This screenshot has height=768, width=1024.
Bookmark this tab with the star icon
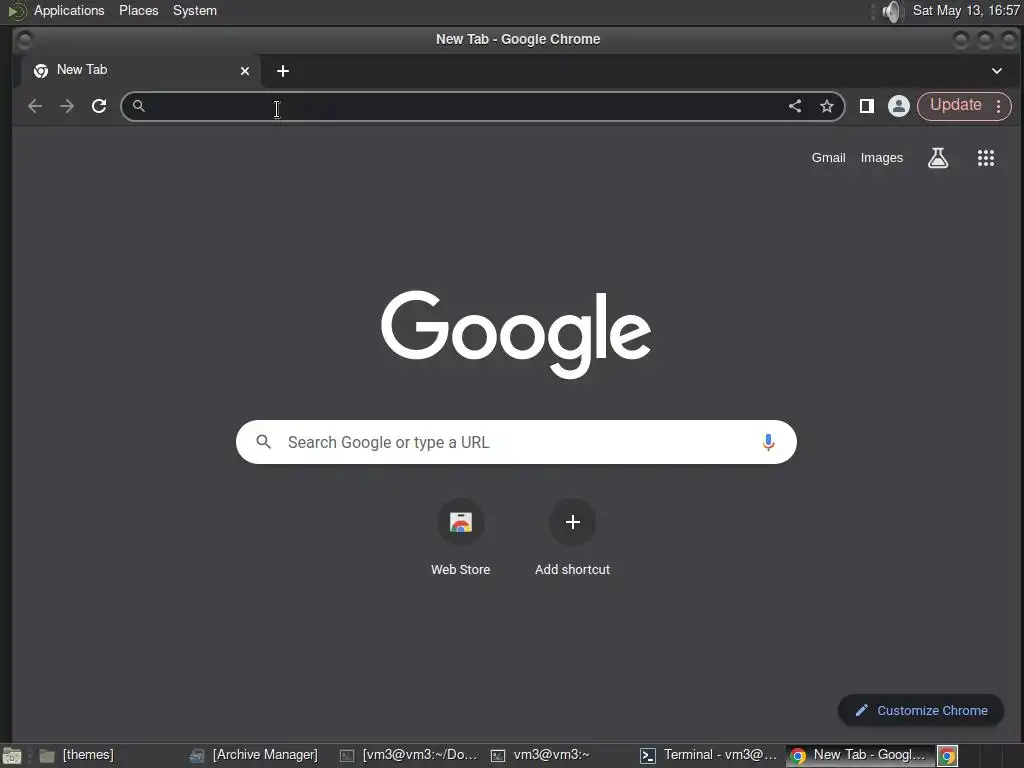coord(827,106)
